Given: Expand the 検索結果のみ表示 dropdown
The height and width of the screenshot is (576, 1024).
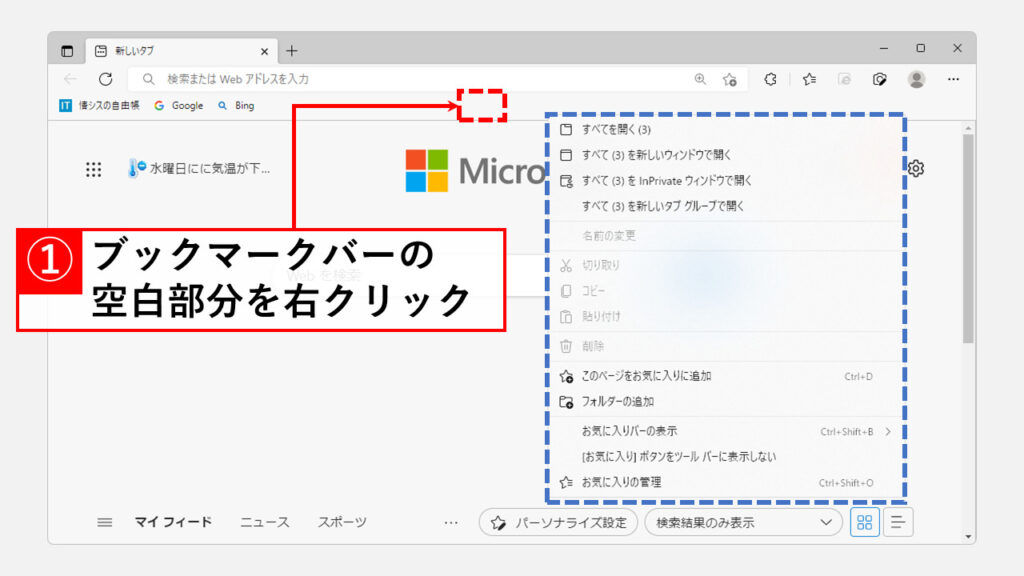Looking at the screenshot, I should point(742,522).
